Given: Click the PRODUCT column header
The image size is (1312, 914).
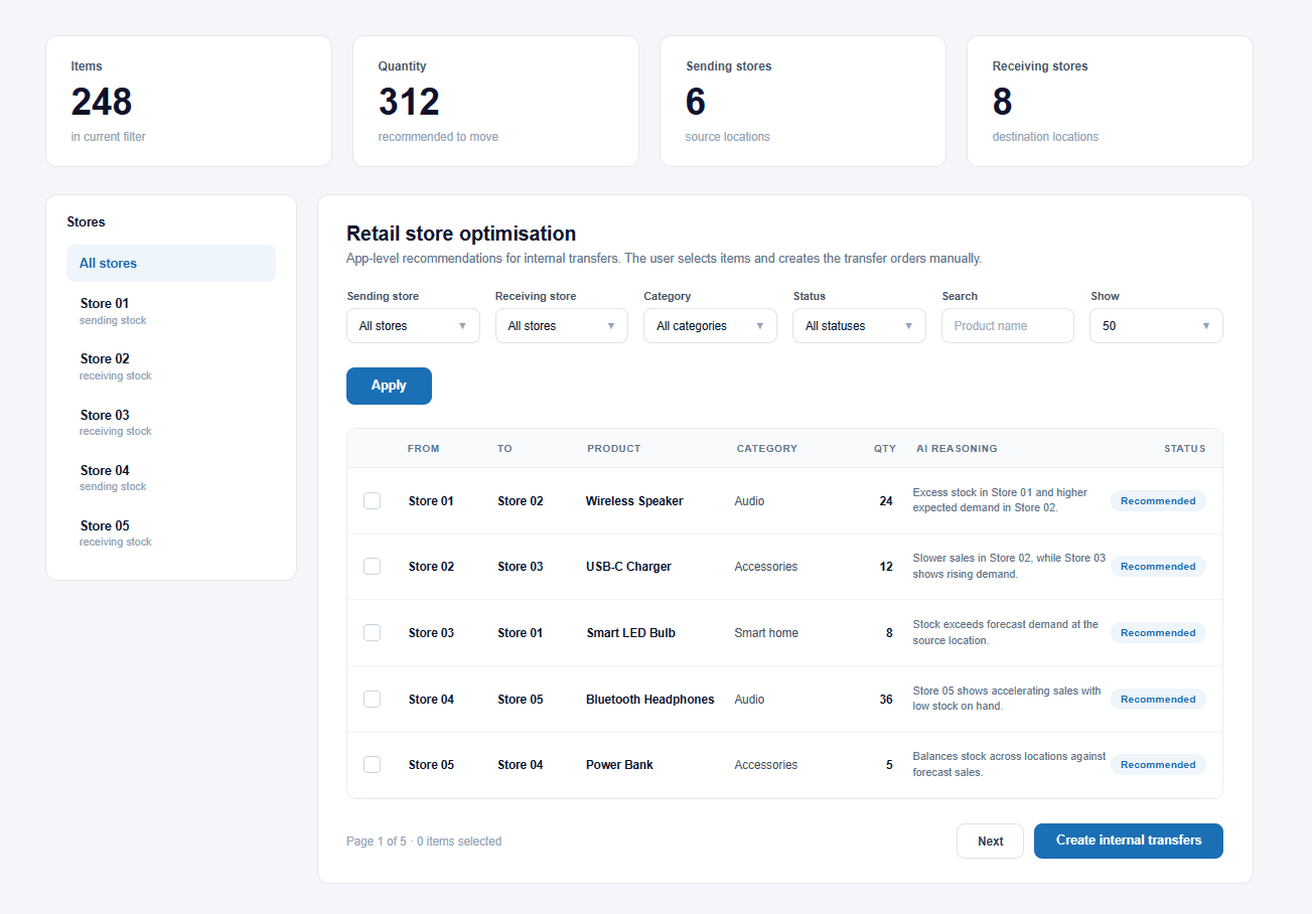Looking at the screenshot, I should click(x=614, y=449).
